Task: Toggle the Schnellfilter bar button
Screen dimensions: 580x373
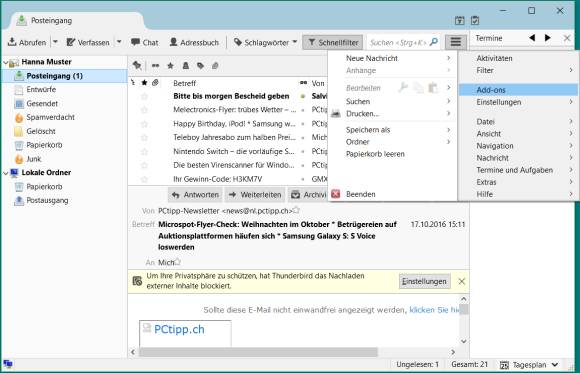Action: click(333, 43)
